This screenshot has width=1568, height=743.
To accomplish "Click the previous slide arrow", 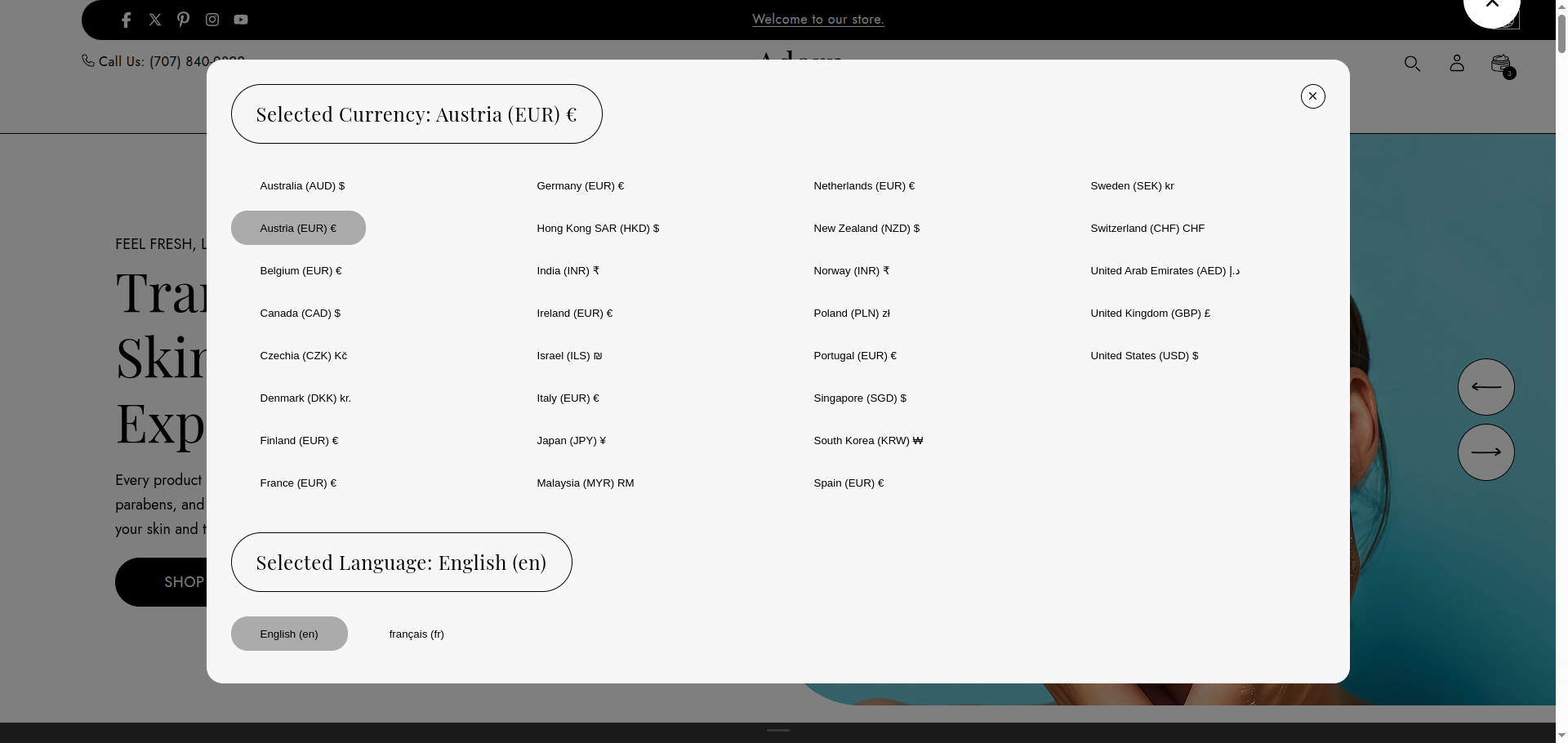I will 1486,387.
